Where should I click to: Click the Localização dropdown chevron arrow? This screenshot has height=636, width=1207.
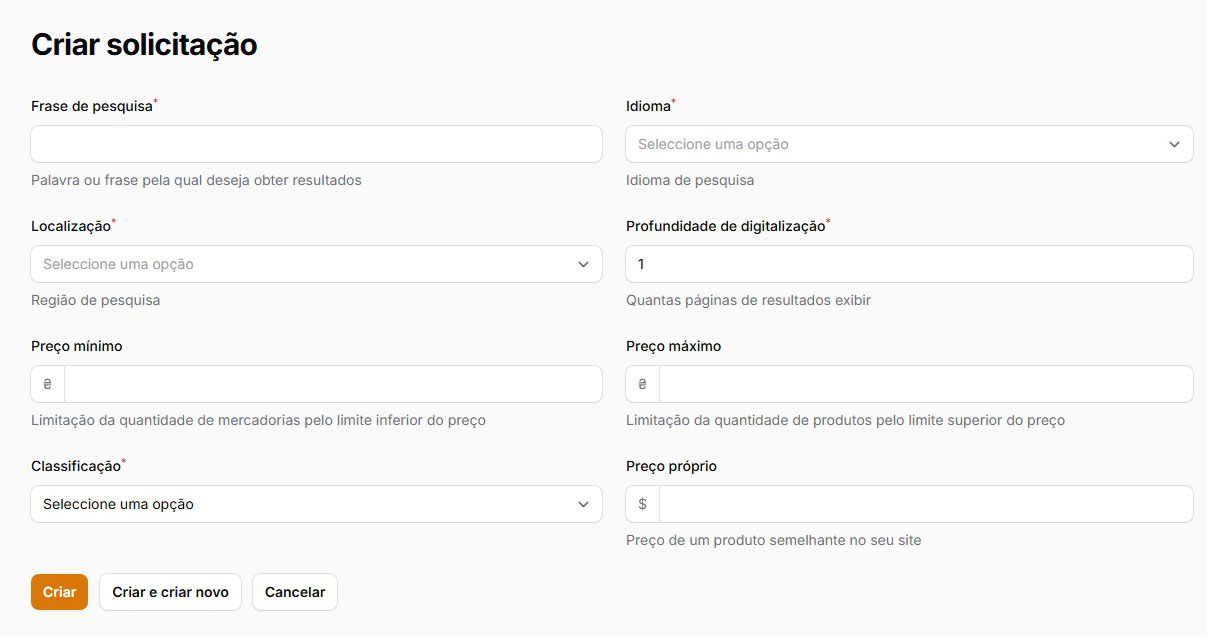[583, 264]
